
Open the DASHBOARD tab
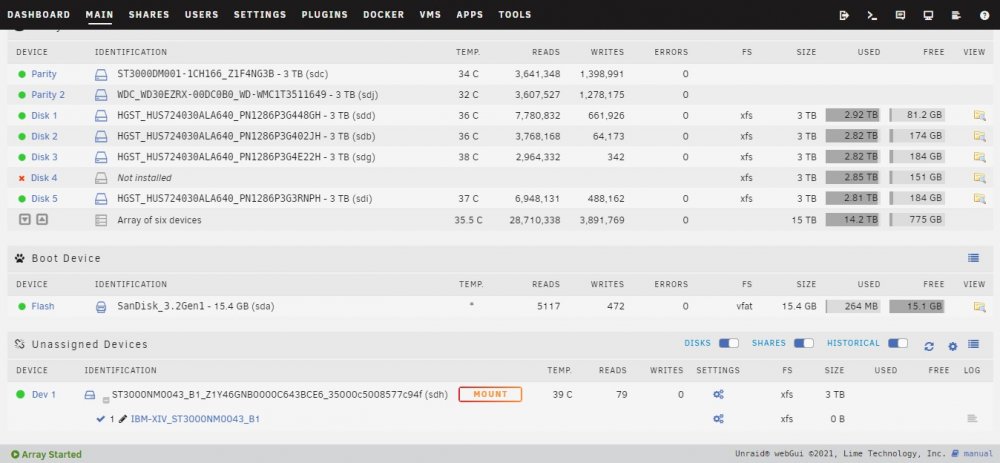(39, 15)
